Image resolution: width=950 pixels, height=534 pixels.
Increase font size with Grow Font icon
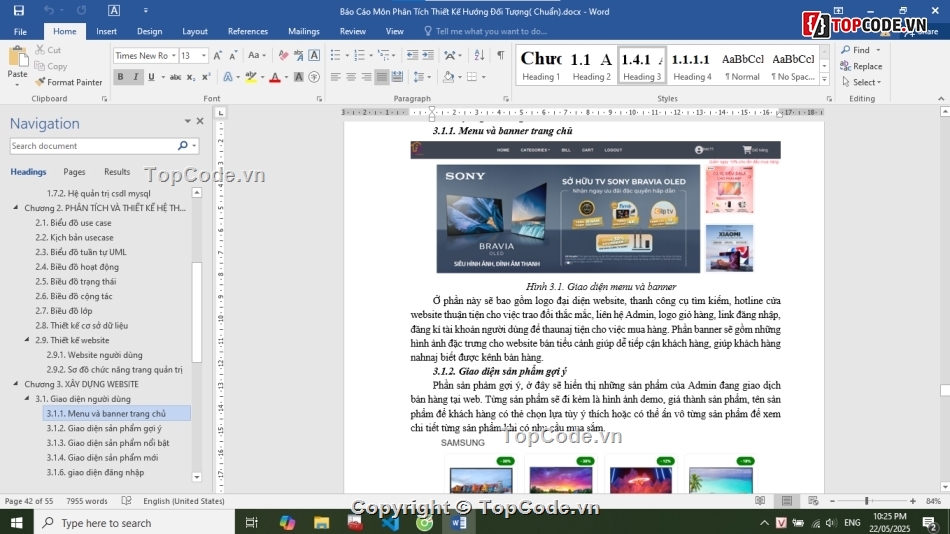pyautogui.click(x=218, y=55)
